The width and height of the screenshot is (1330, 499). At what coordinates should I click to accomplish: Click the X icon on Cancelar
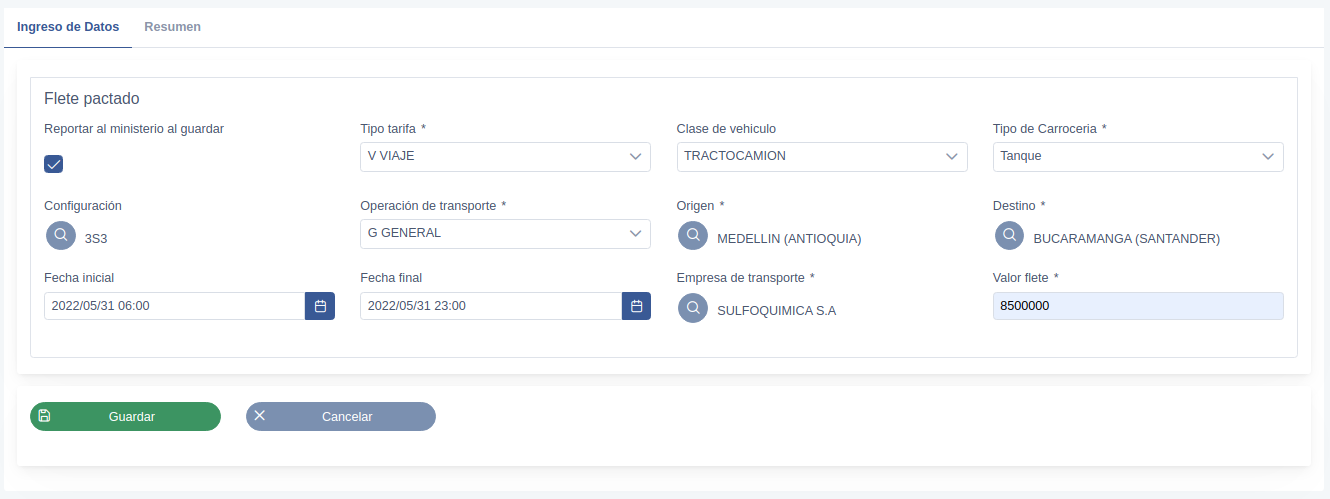[260, 416]
